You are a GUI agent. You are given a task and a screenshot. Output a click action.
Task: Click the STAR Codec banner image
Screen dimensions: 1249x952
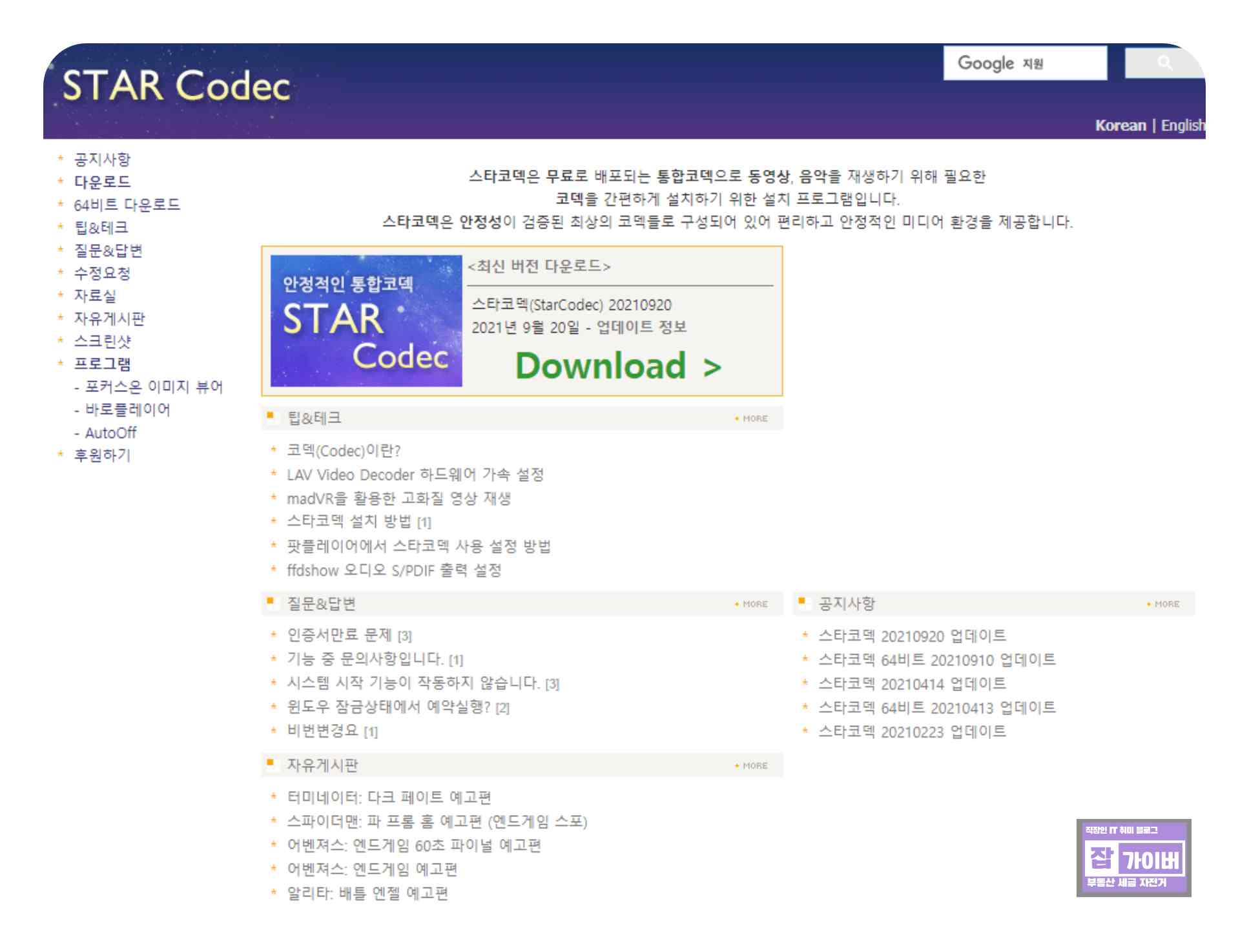tap(366, 321)
